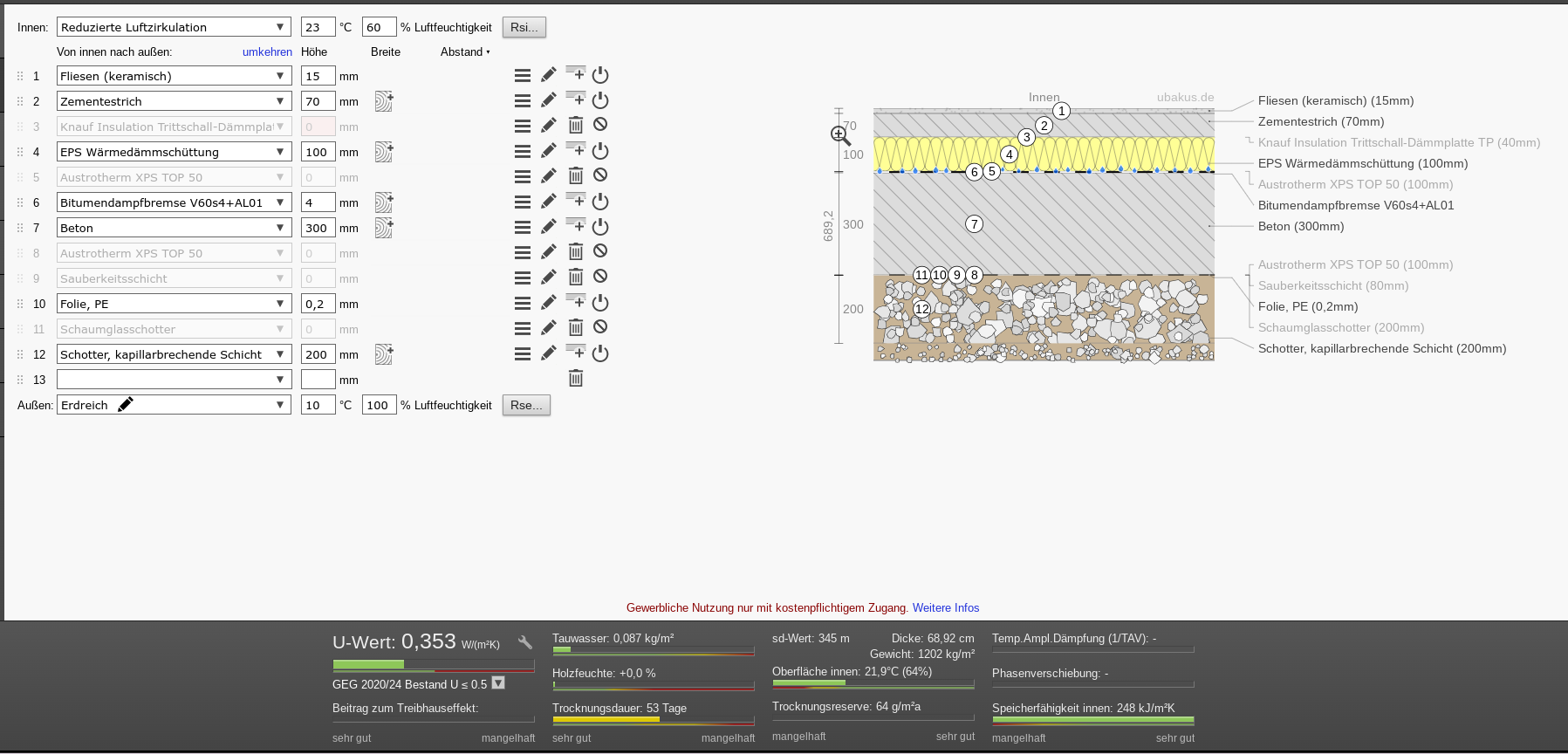Turn off the Zementestrich layer
The height and width of the screenshot is (754, 1568).
[600, 100]
